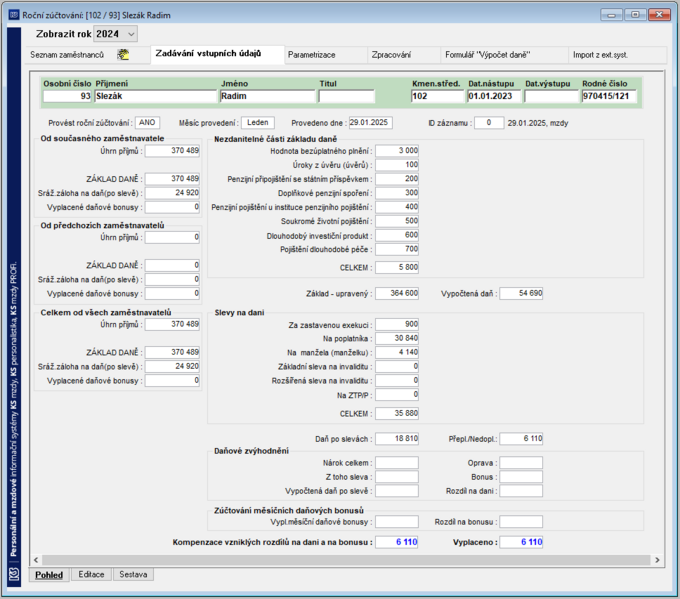Open the Sestava bottom tab

click(133, 574)
